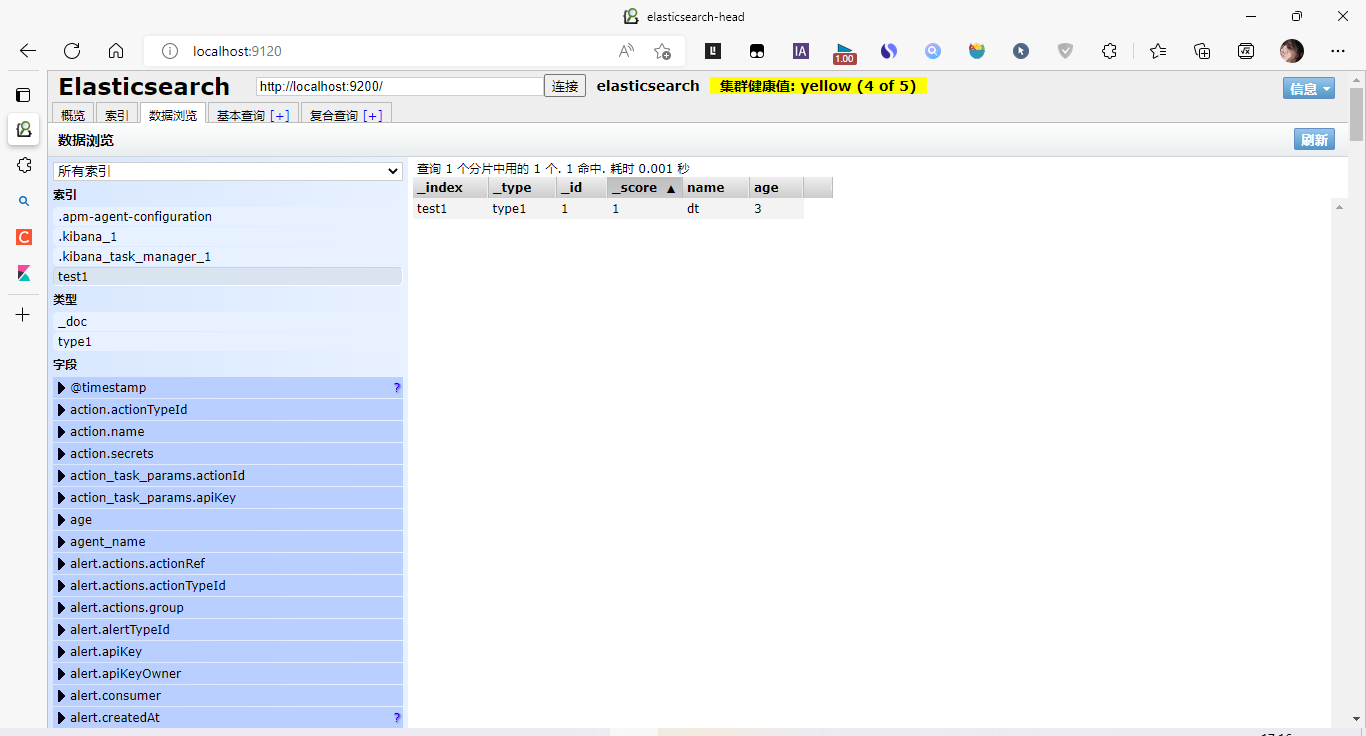This screenshot has height=736, width=1366.
Task: Click the 刷新 refresh button
Action: [1314, 140]
